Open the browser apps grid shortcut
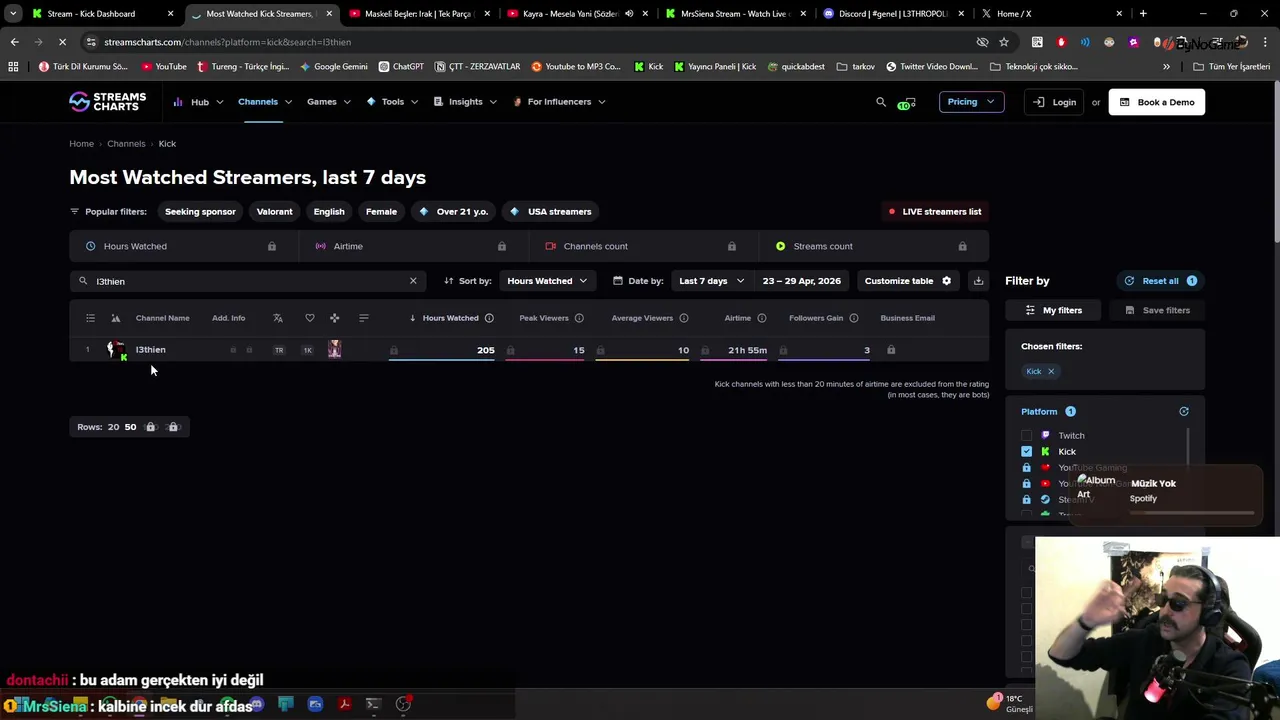Viewport: 1280px width, 720px height. (x=13, y=67)
